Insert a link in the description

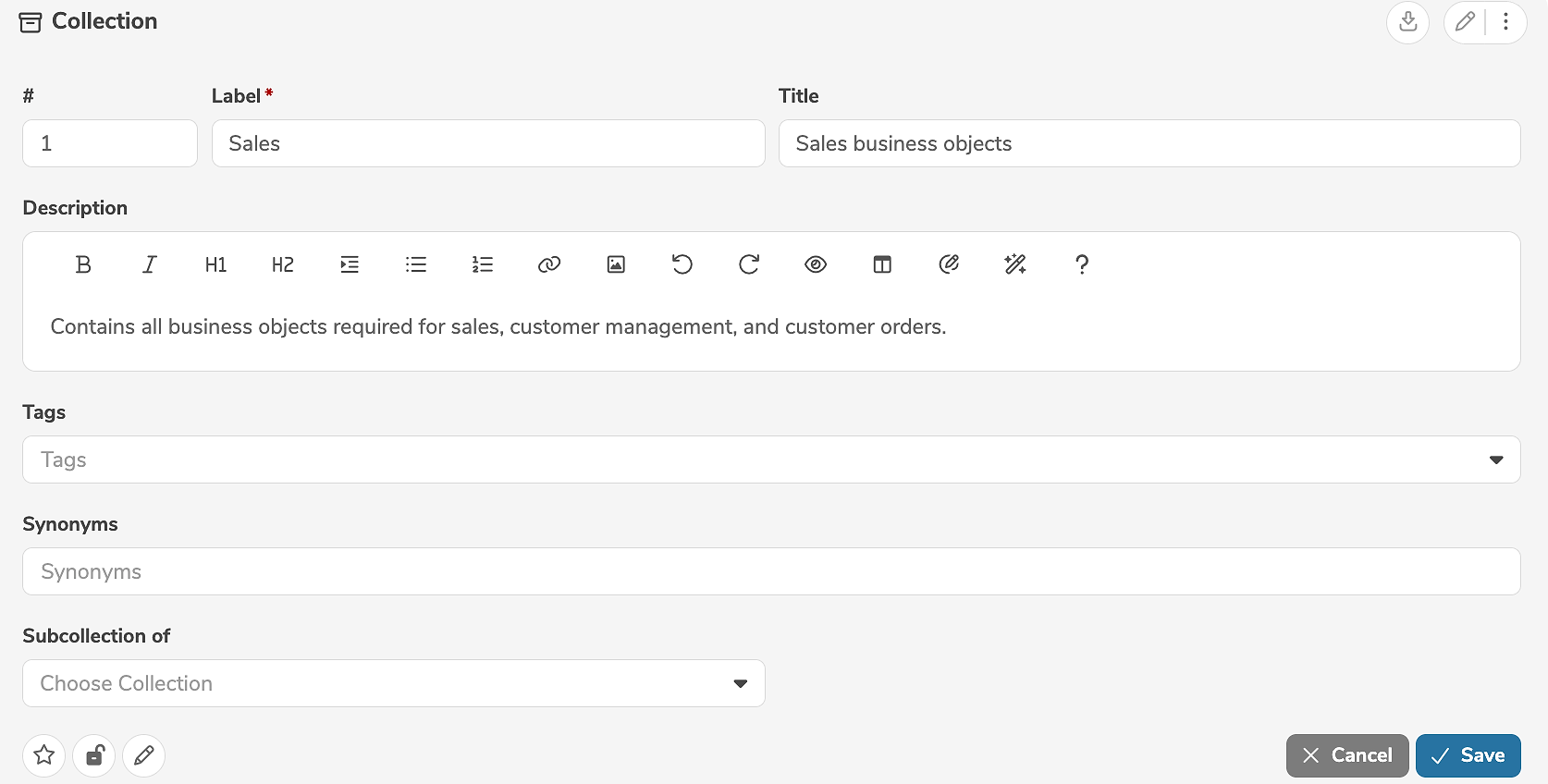[549, 265]
